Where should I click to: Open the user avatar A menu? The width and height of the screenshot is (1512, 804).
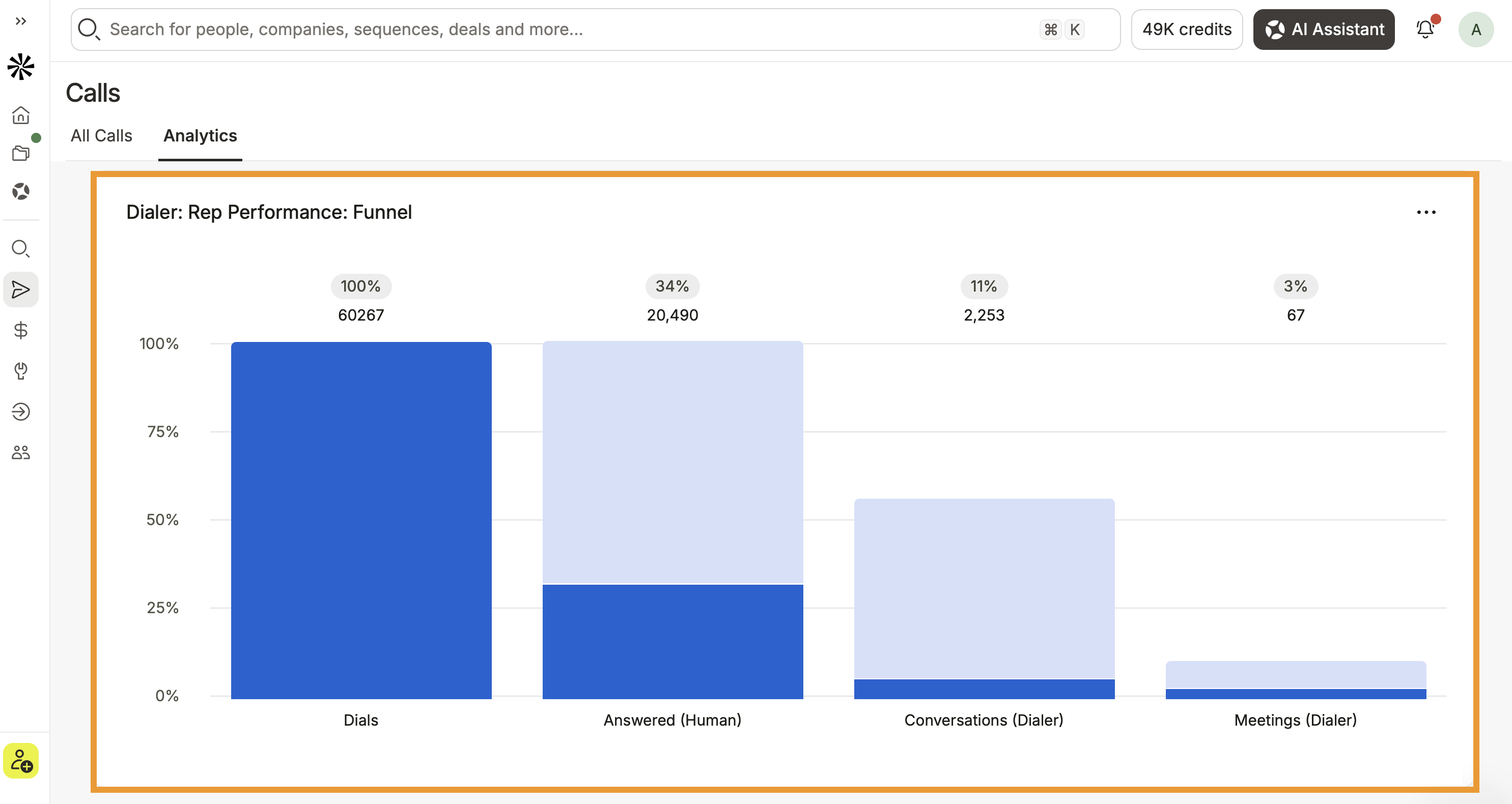click(1476, 30)
